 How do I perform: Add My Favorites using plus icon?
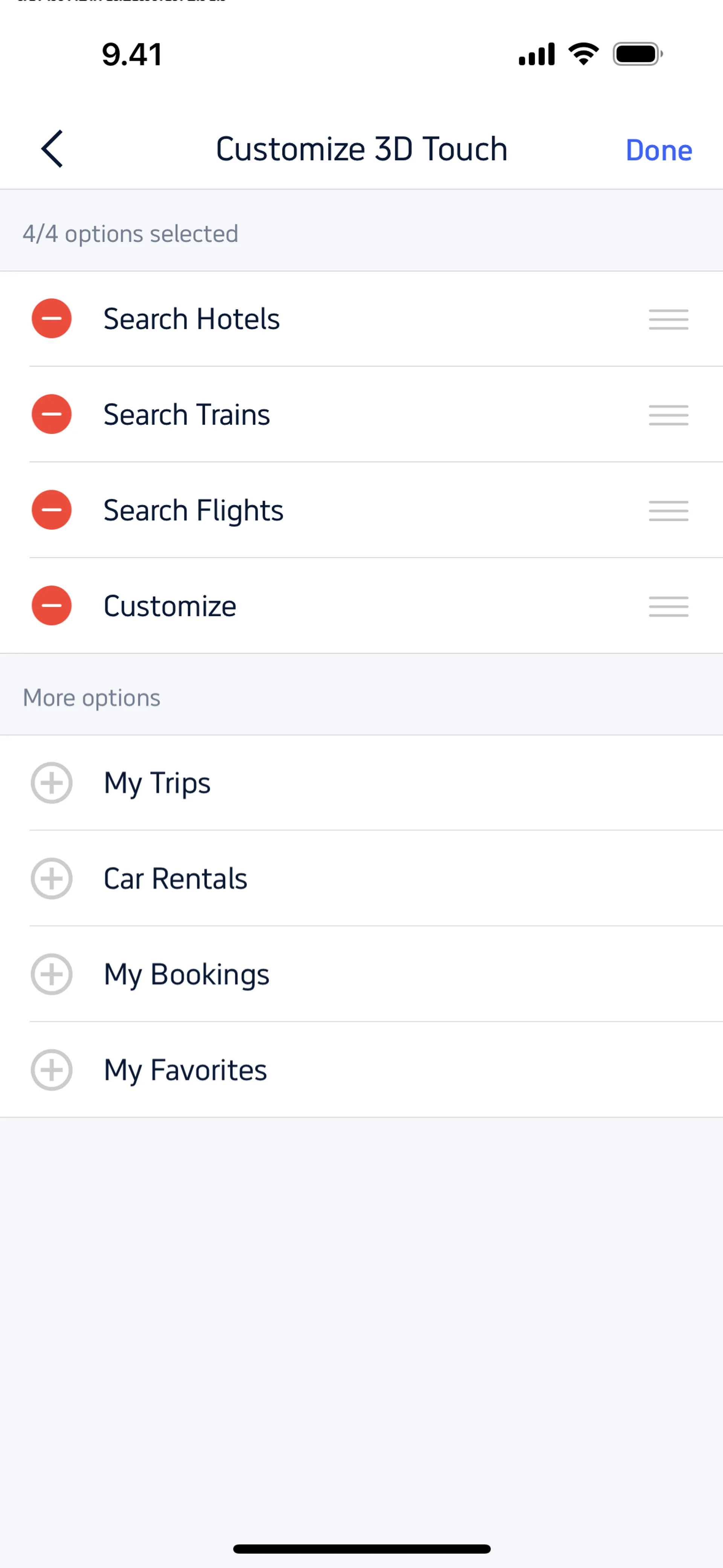tap(52, 1070)
